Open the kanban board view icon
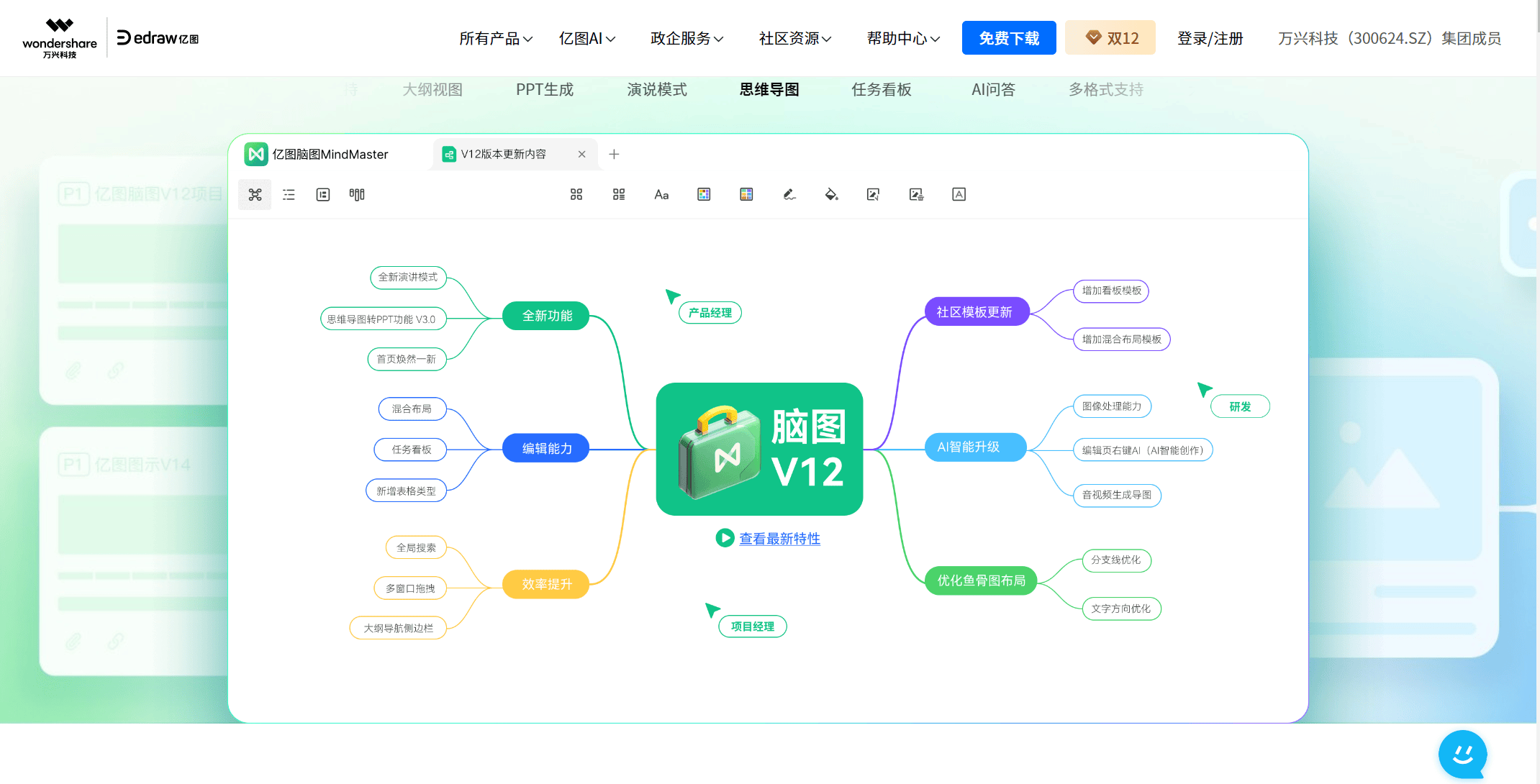The height and width of the screenshot is (784, 1540). pos(357,195)
